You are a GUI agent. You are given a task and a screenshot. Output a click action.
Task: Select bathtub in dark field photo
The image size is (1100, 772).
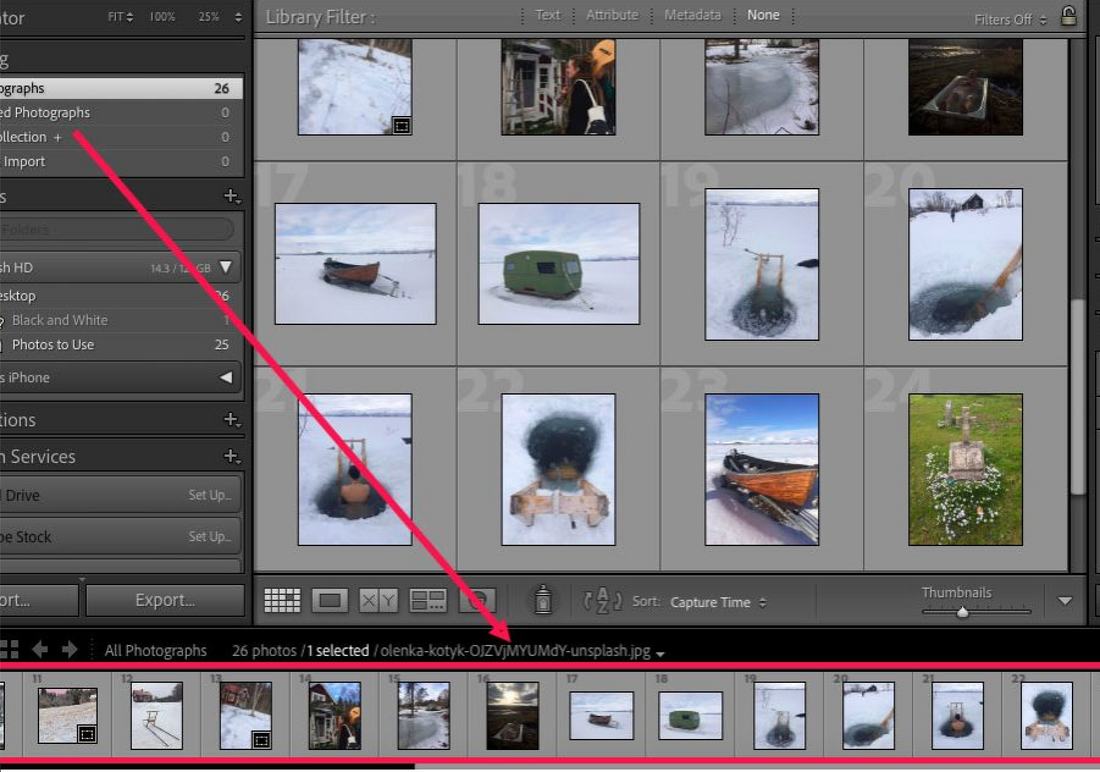coord(965,87)
